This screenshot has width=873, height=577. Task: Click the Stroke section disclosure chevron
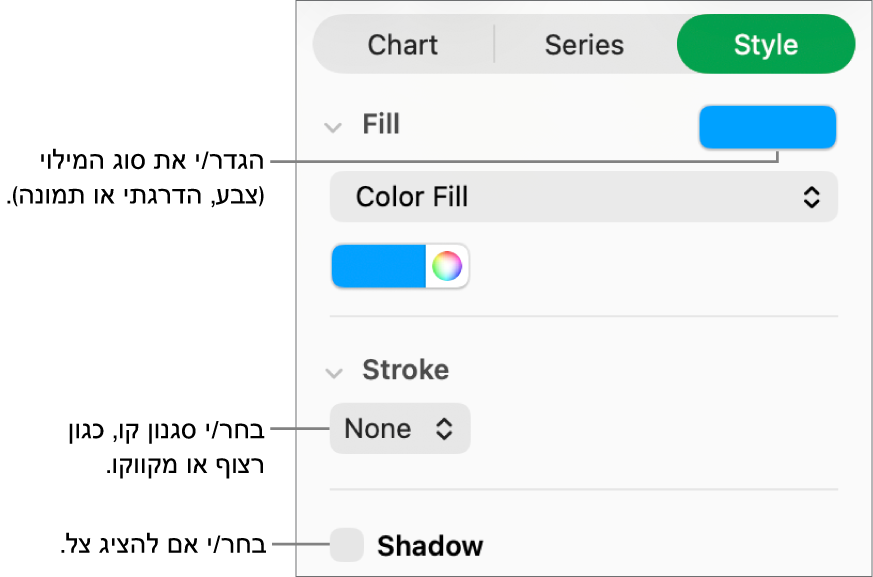[331, 372]
